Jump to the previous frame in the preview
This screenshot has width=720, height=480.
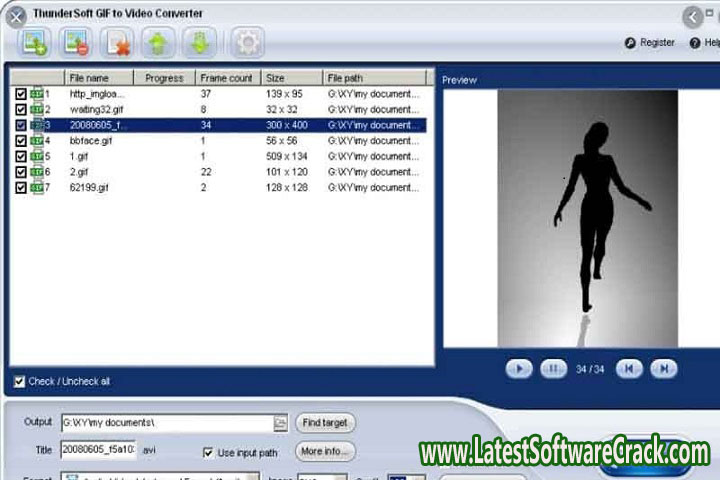tap(628, 369)
